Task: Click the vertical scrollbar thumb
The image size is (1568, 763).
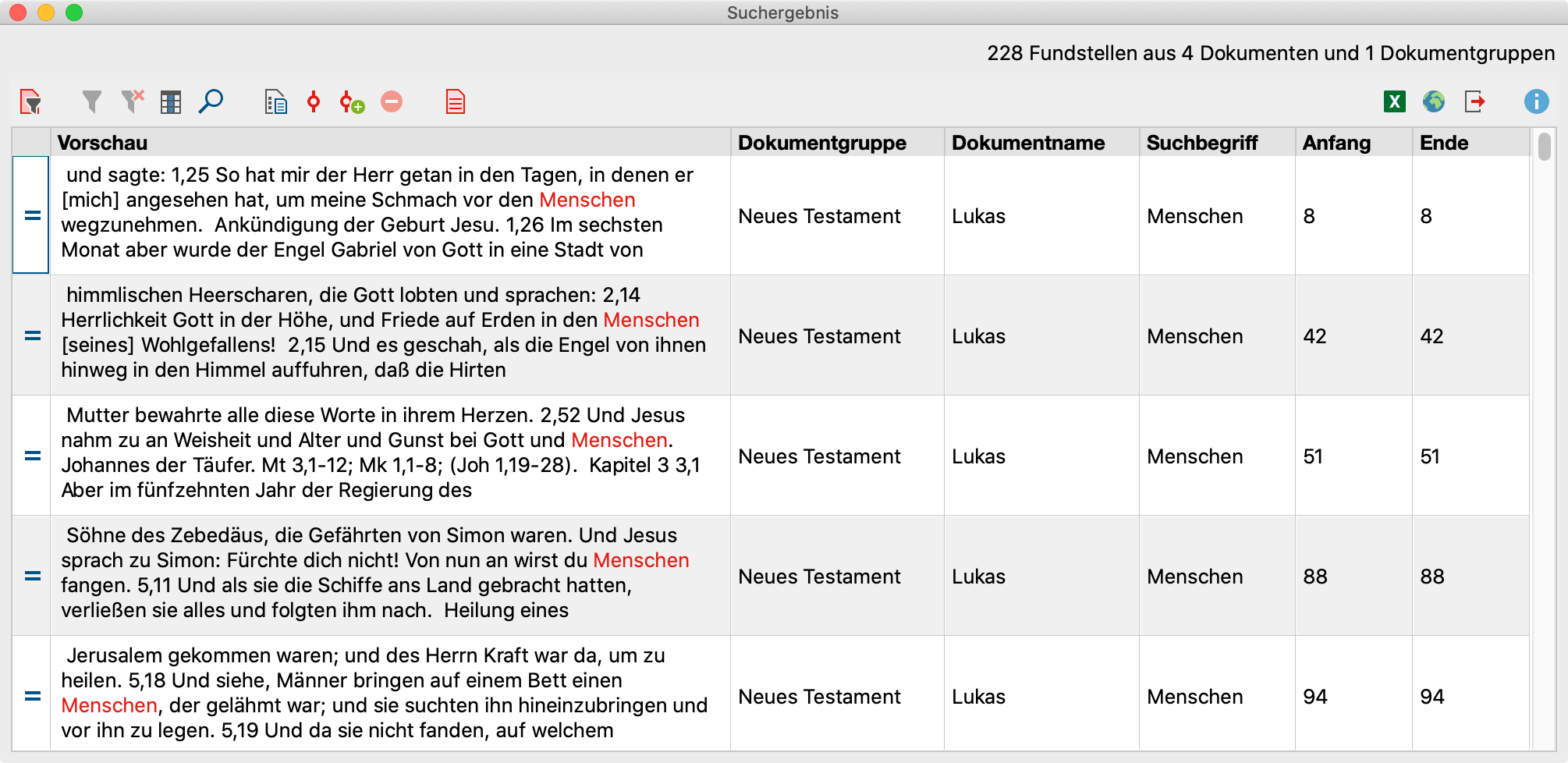Action: click(1544, 147)
